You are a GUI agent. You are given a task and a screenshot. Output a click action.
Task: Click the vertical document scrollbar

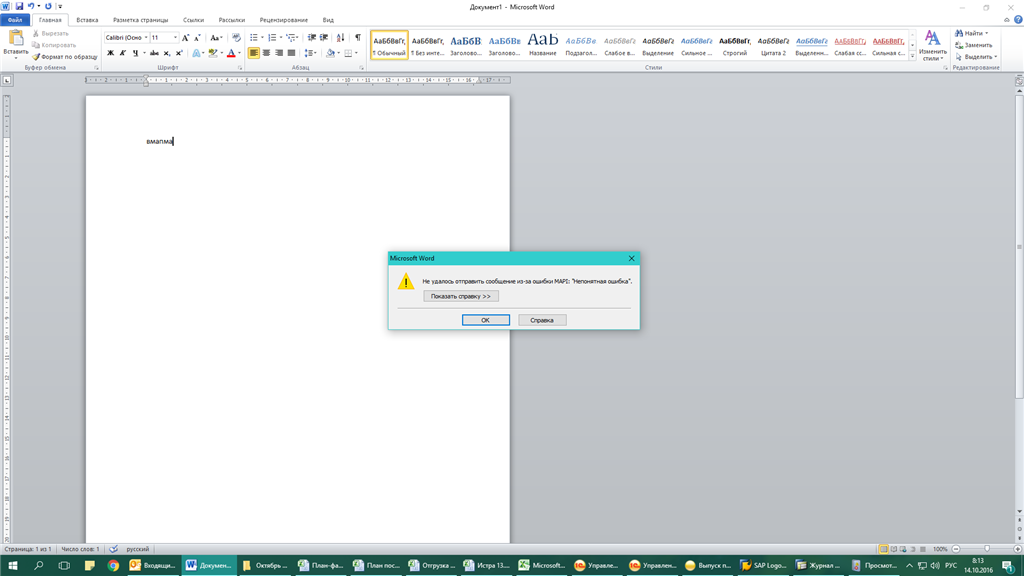[x=1019, y=248]
